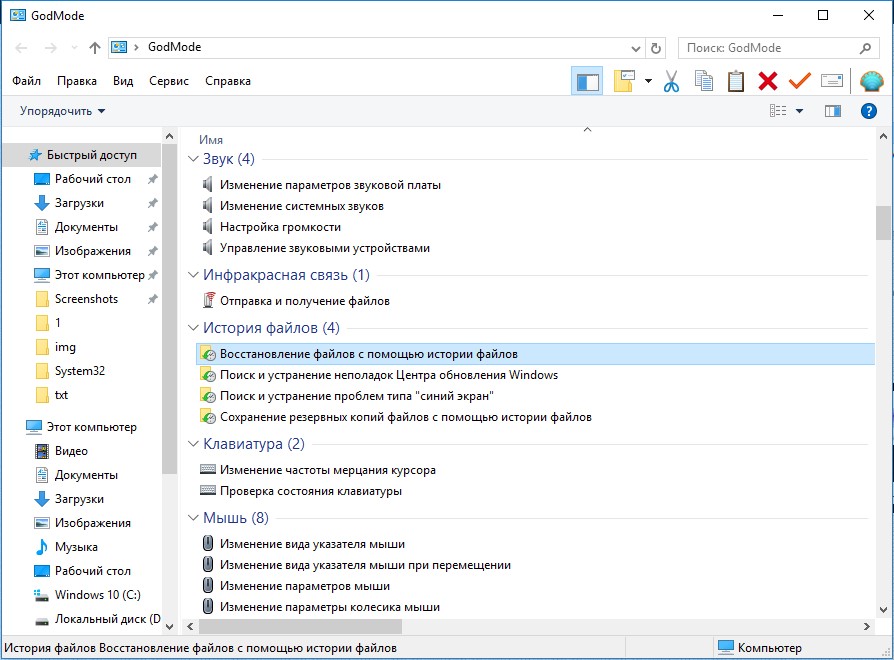
Task: Open the folder options dropdown arrow
Action: [648, 81]
